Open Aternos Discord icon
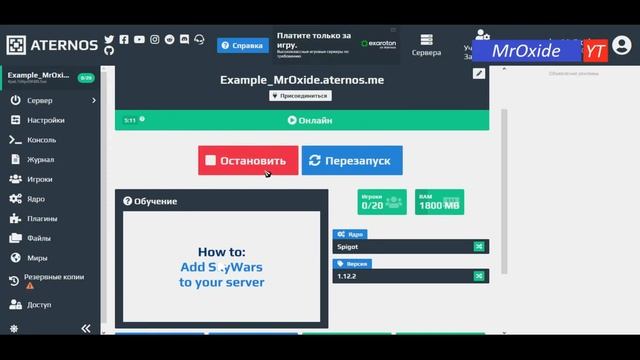The image size is (640, 360). 184,39
